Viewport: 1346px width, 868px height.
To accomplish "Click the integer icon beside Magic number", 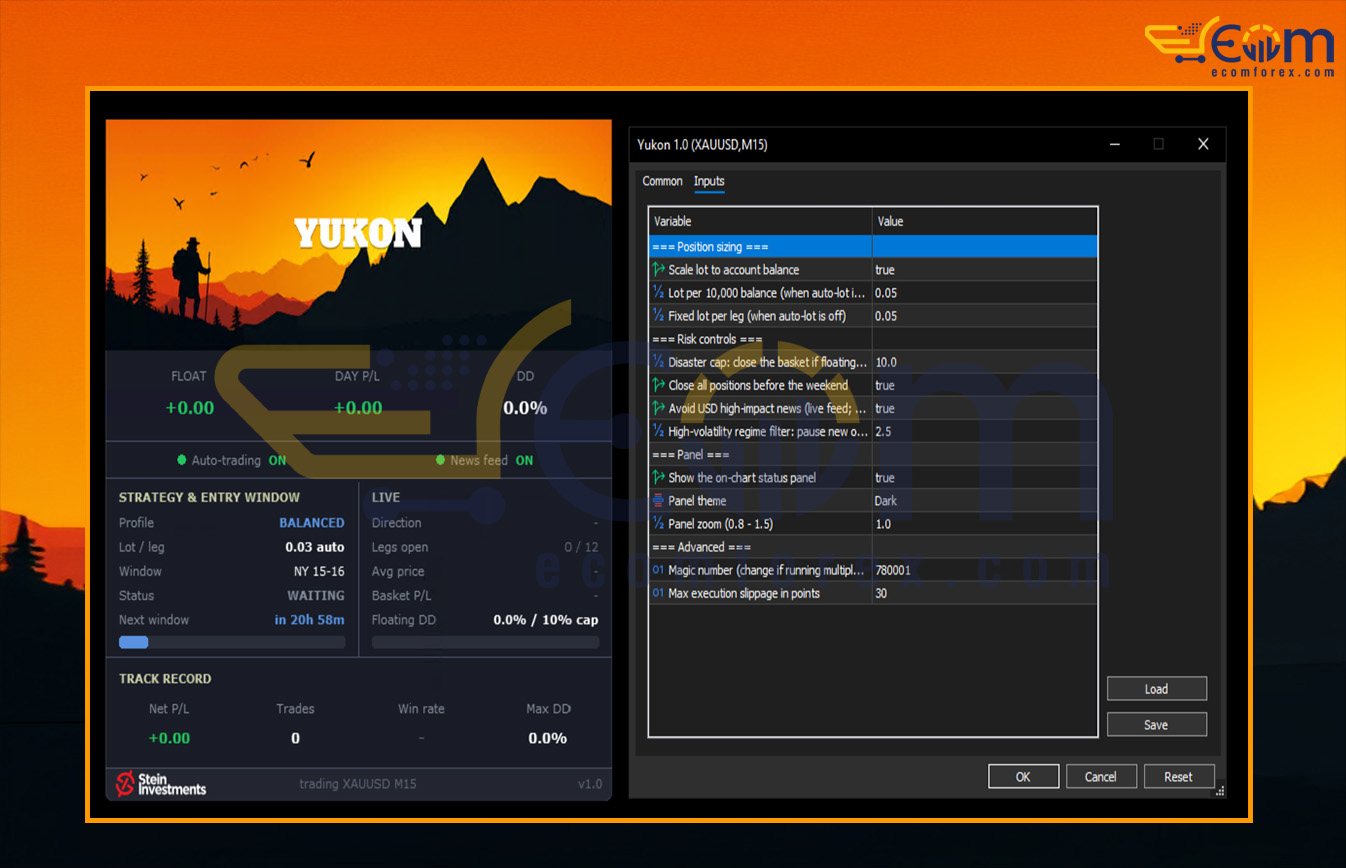I will click(658, 570).
